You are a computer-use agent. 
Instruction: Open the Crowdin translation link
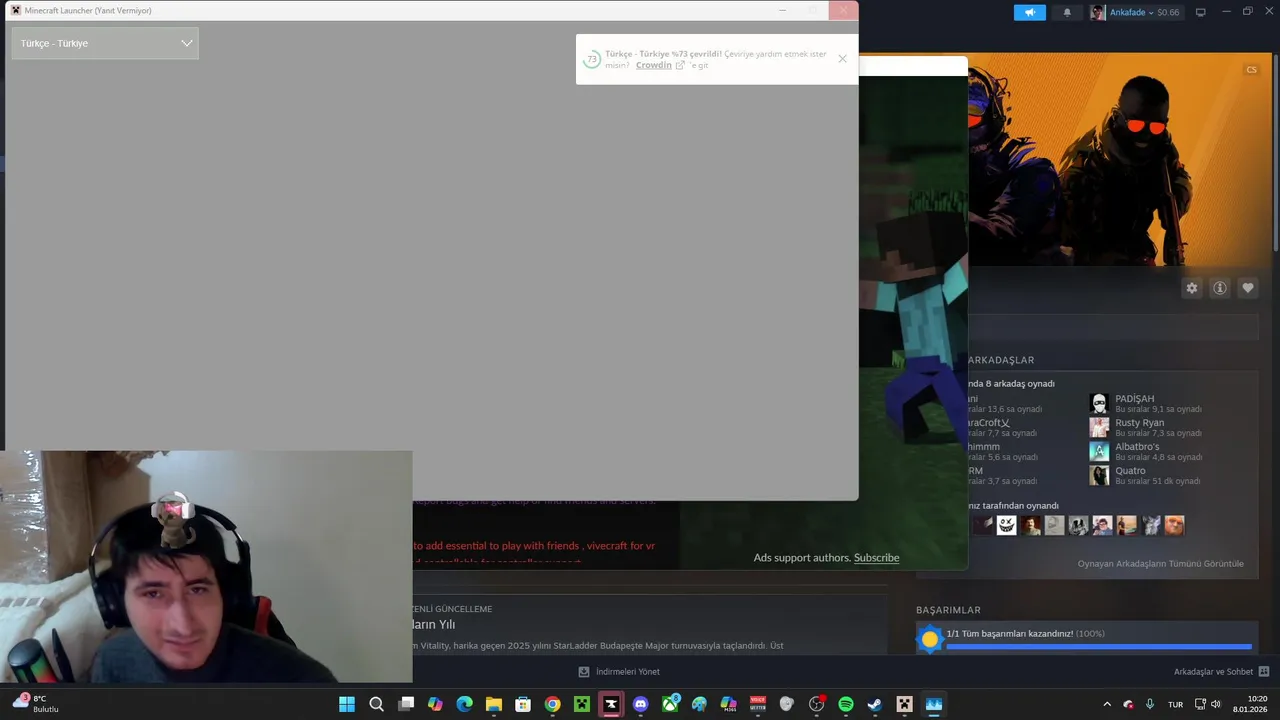(654, 65)
